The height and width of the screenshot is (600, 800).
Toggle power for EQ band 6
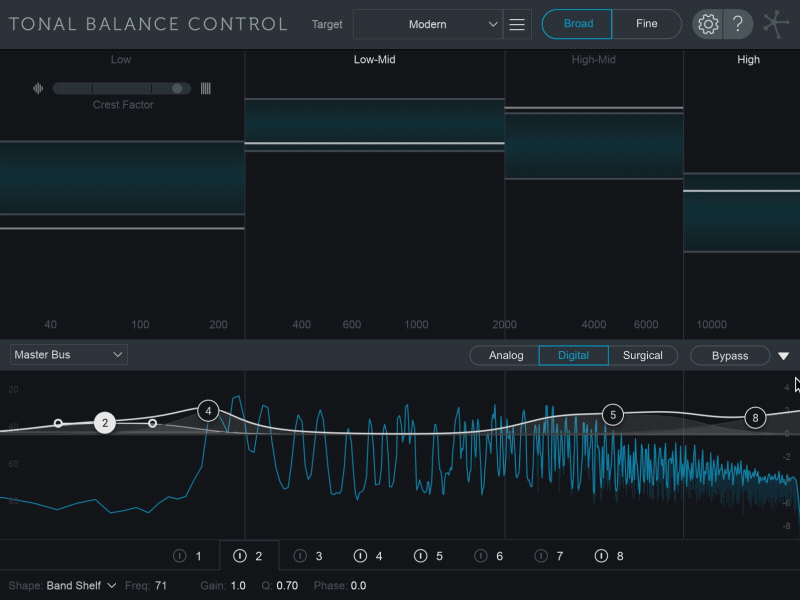pyautogui.click(x=481, y=556)
